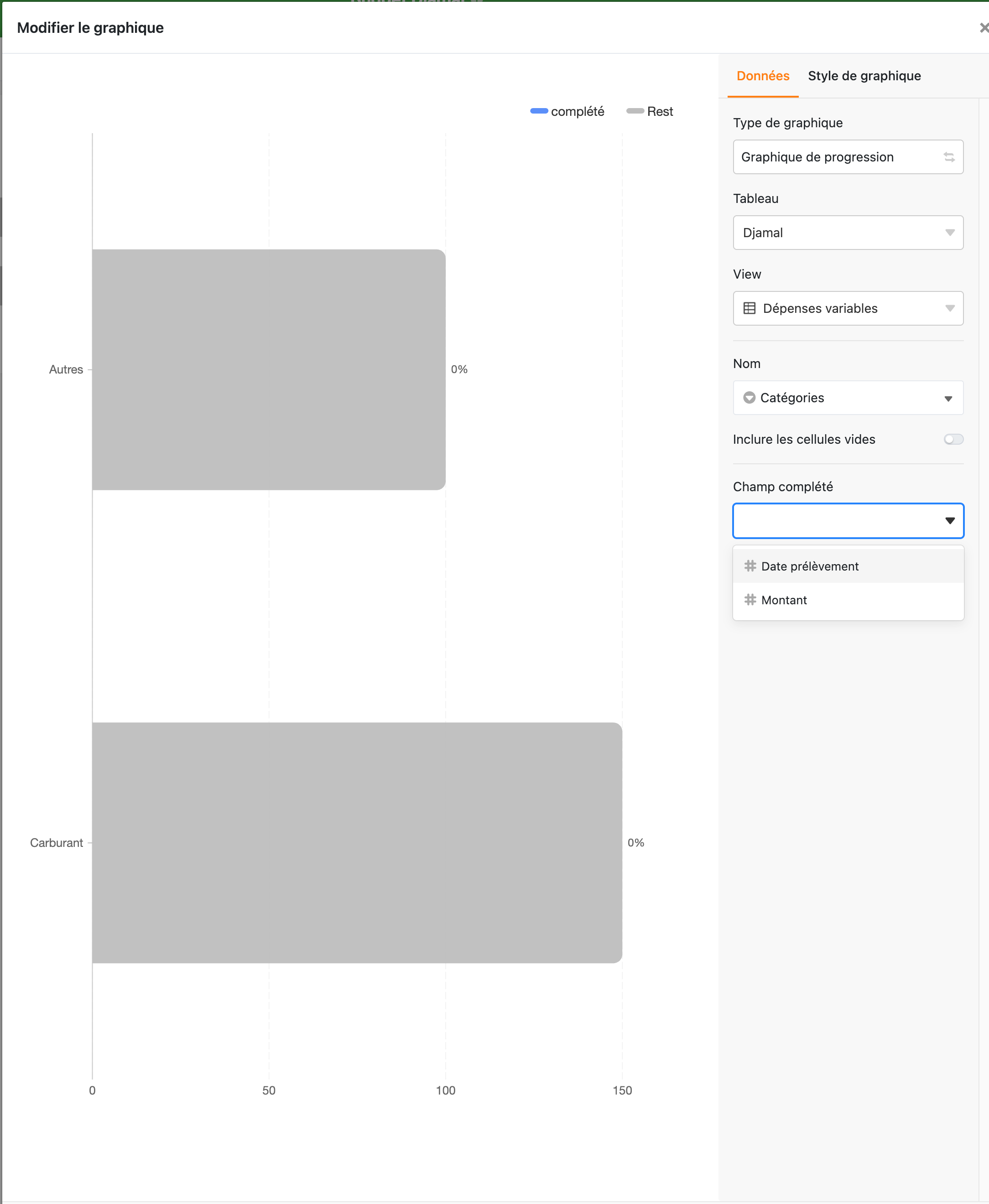This screenshot has width=989, height=1204.
Task: Click the swap arrows icon in chart type field
Action: pos(948,156)
